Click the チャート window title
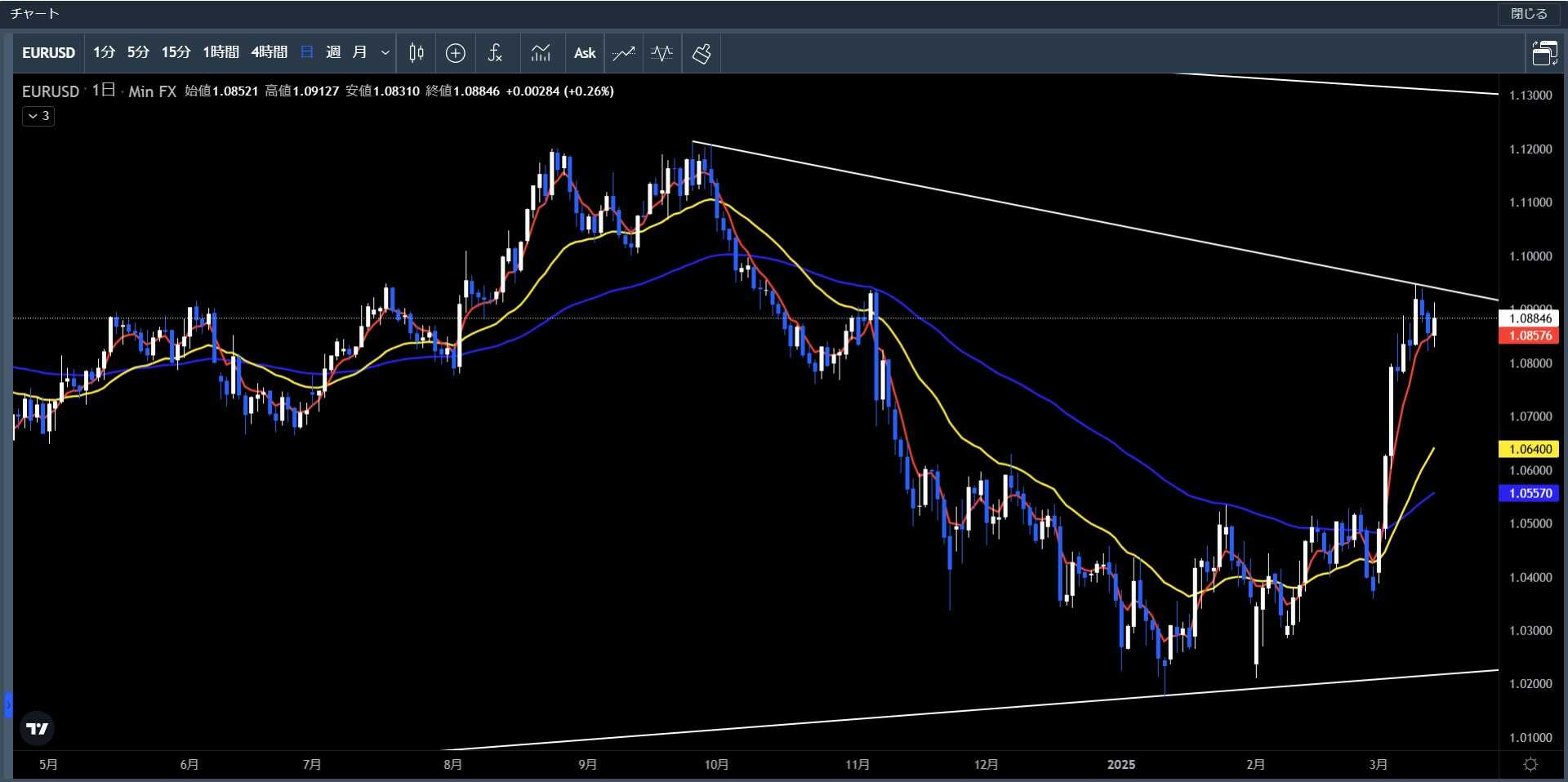 (x=35, y=14)
